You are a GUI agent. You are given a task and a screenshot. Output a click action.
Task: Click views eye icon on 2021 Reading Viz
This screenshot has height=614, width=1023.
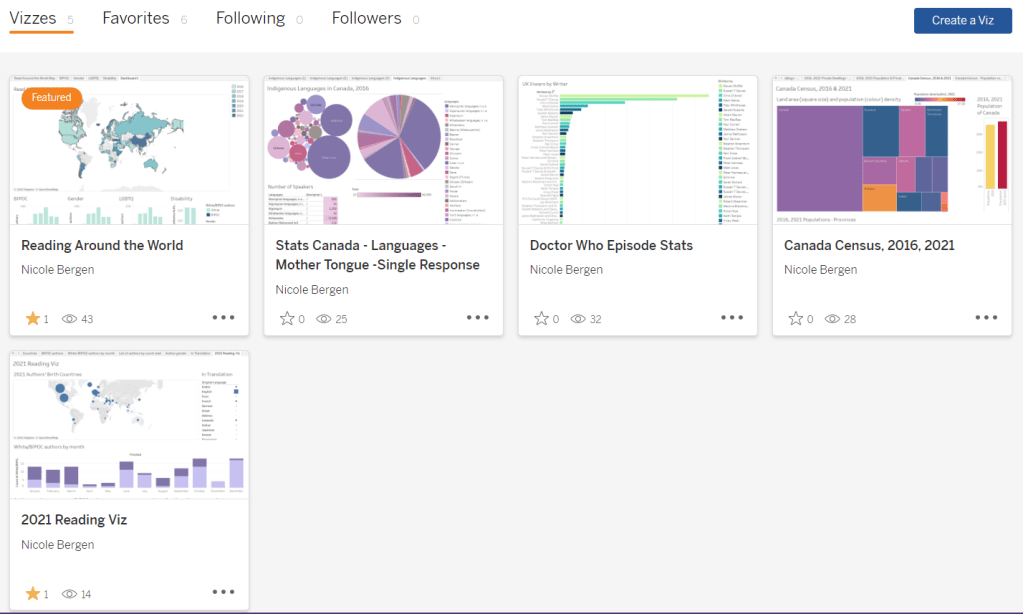tap(70, 594)
